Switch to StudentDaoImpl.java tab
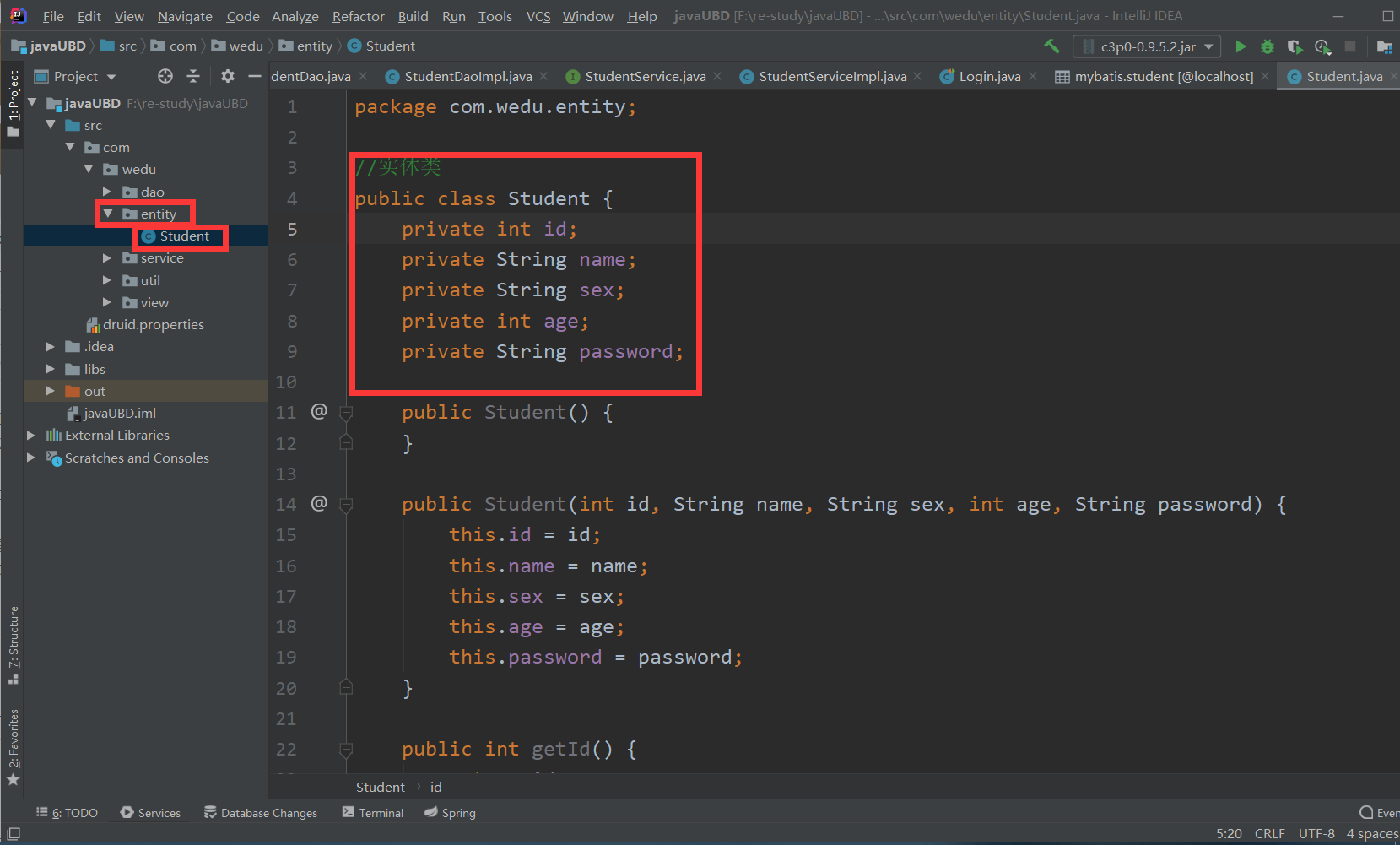 click(x=468, y=76)
